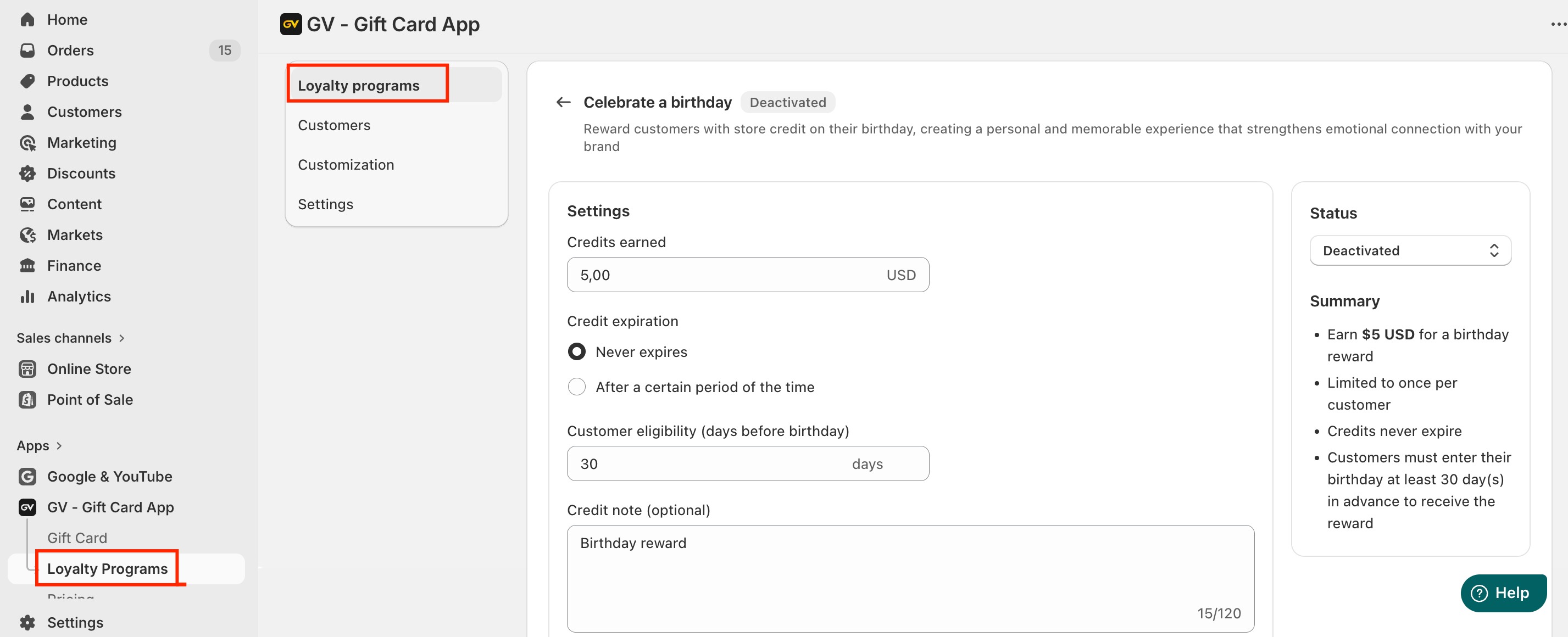
Task: Select the Never expires radio option
Action: click(x=576, y=351)
